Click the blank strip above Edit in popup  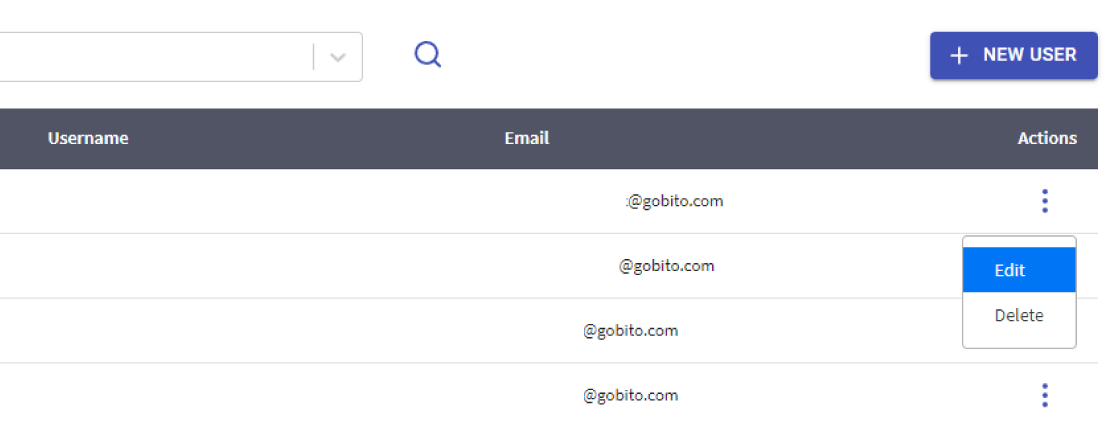click(1019, 242)
